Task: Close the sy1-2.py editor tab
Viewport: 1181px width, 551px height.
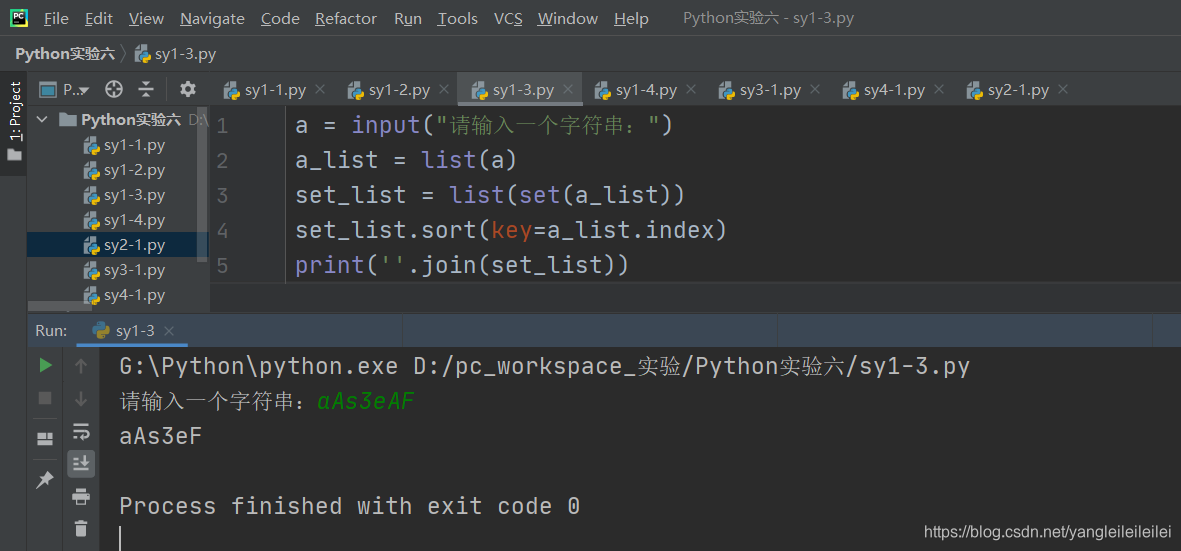Action: coord(444,90)
